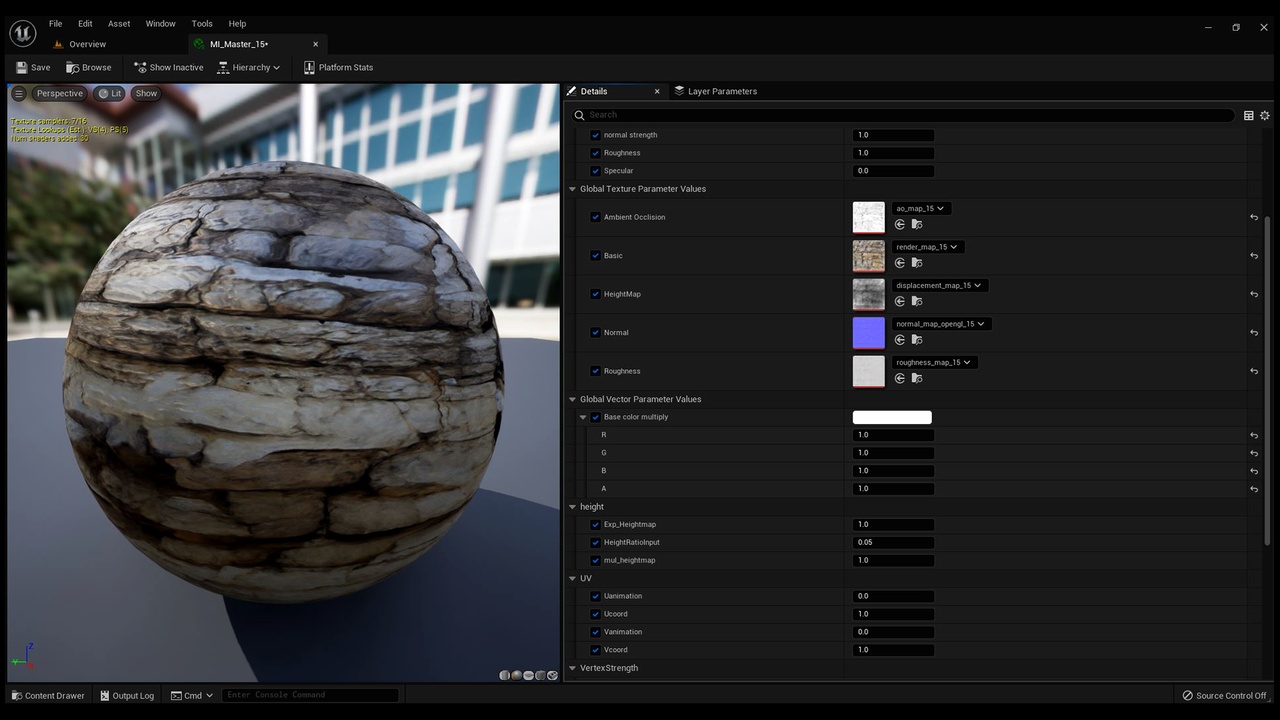Reset Base color A value to default
Viewport: 1280px width, 720px height.
(1253, 489)
